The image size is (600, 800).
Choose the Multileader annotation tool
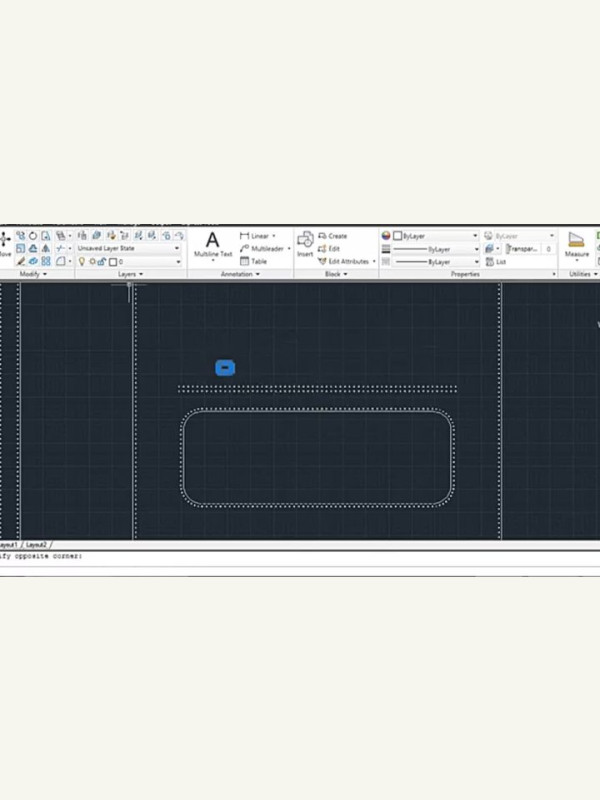pyautogui.click(x=264, y=248)
